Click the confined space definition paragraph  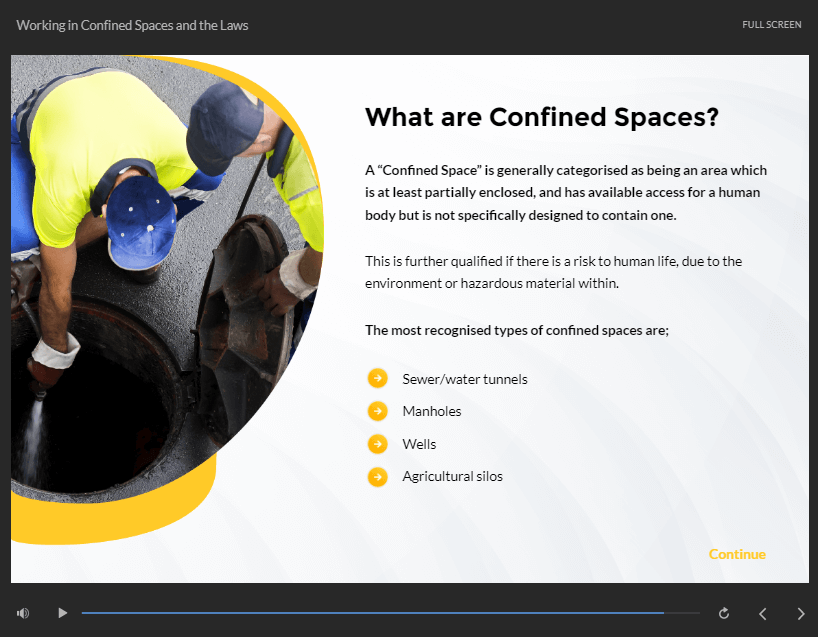[566, 192]
